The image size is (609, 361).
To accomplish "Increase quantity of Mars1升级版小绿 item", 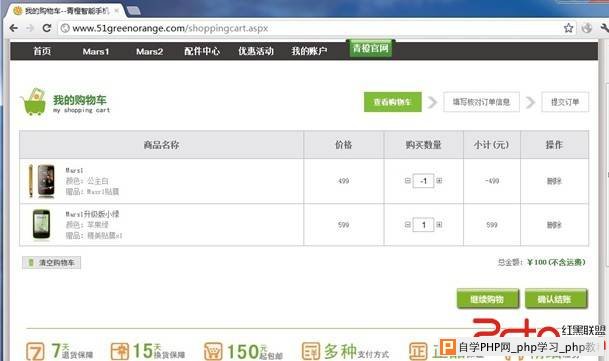I will [439, 225].
